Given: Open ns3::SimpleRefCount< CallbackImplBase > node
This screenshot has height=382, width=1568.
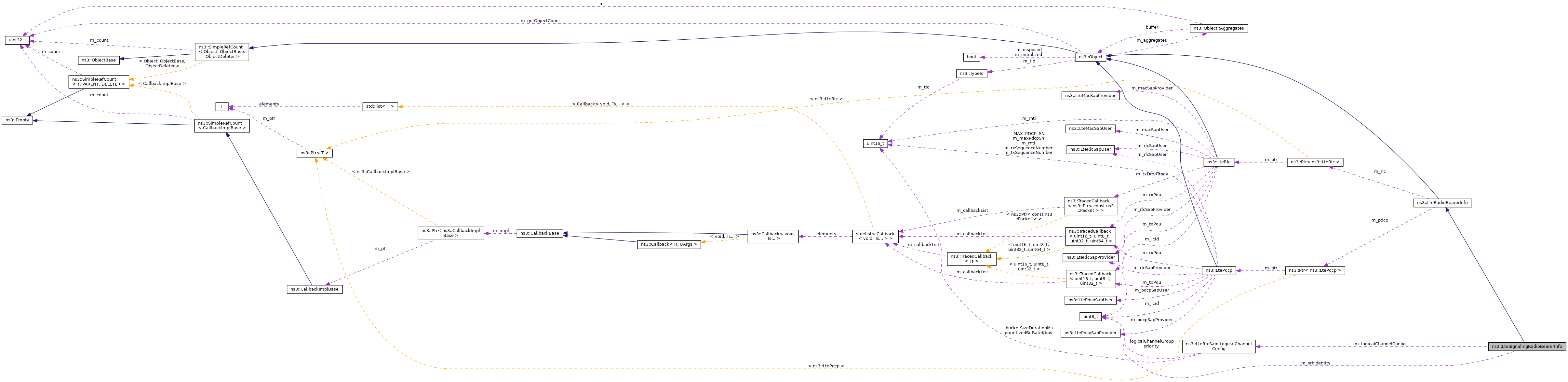Looking at the screenshot, I should [221, 126].
